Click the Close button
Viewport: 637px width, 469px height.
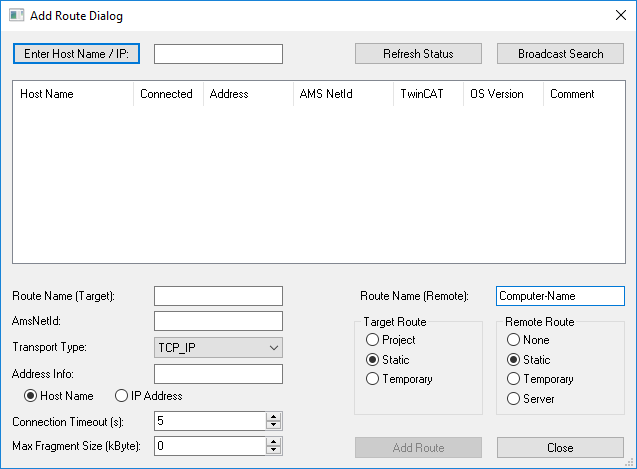[x=560, y=447]
